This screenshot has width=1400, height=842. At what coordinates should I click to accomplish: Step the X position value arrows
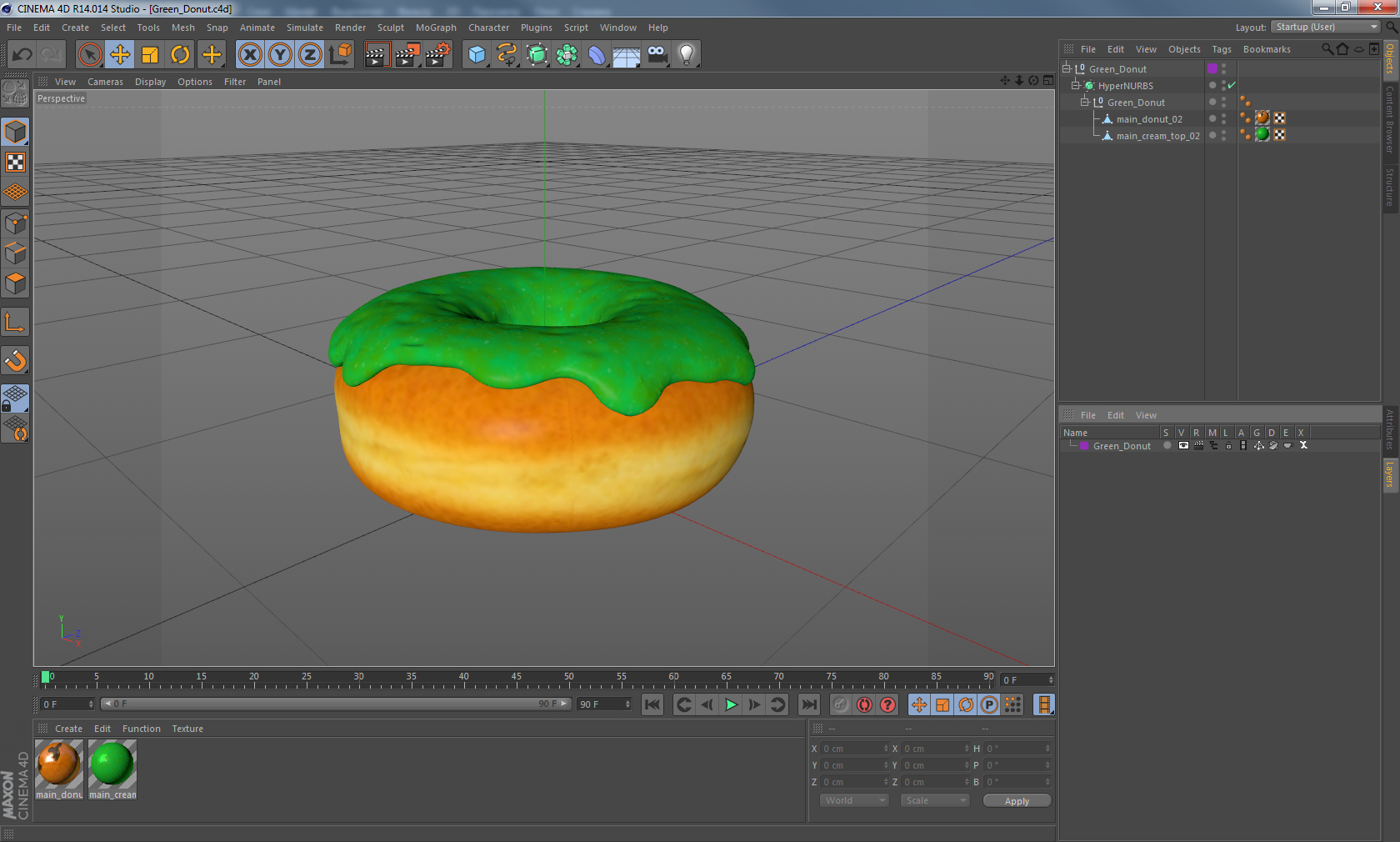click(x=886, y=749)
